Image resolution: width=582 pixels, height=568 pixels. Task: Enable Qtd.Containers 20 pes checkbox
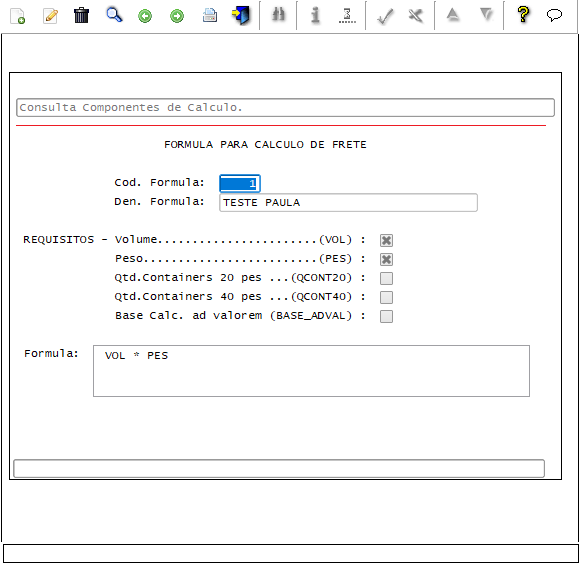386,278
